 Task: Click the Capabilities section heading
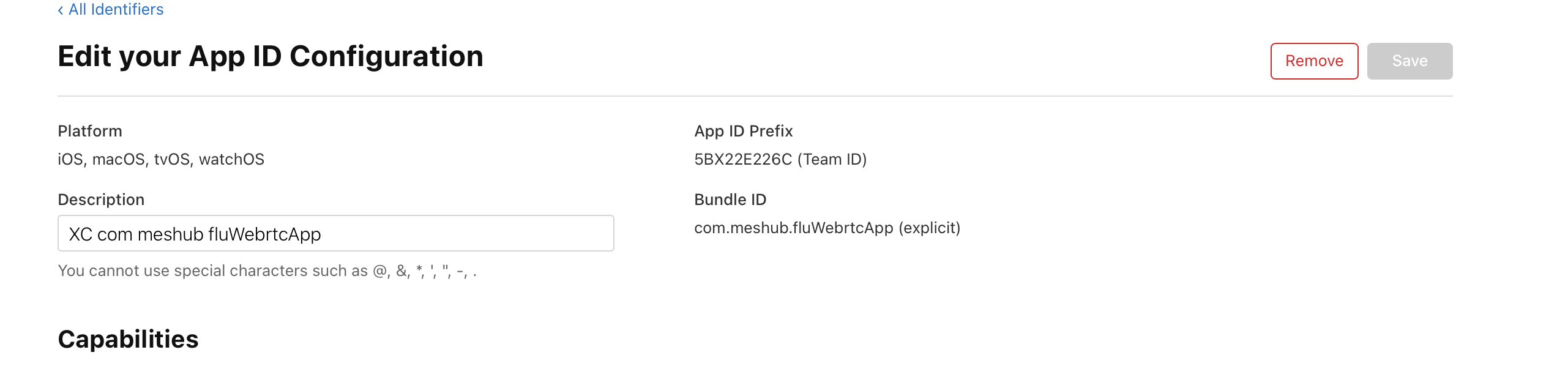[128, 339]
